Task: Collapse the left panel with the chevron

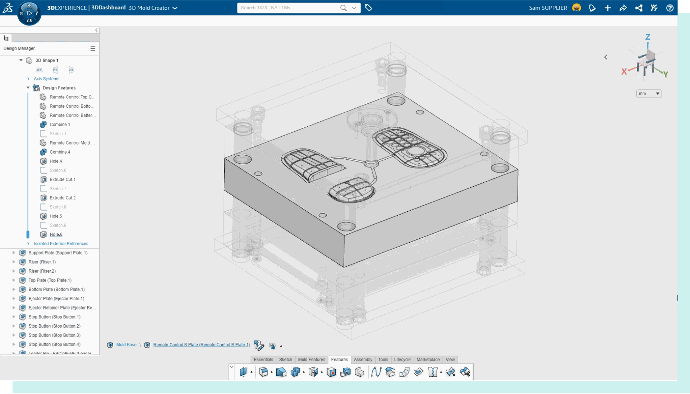Action: (x=96, y=30)
